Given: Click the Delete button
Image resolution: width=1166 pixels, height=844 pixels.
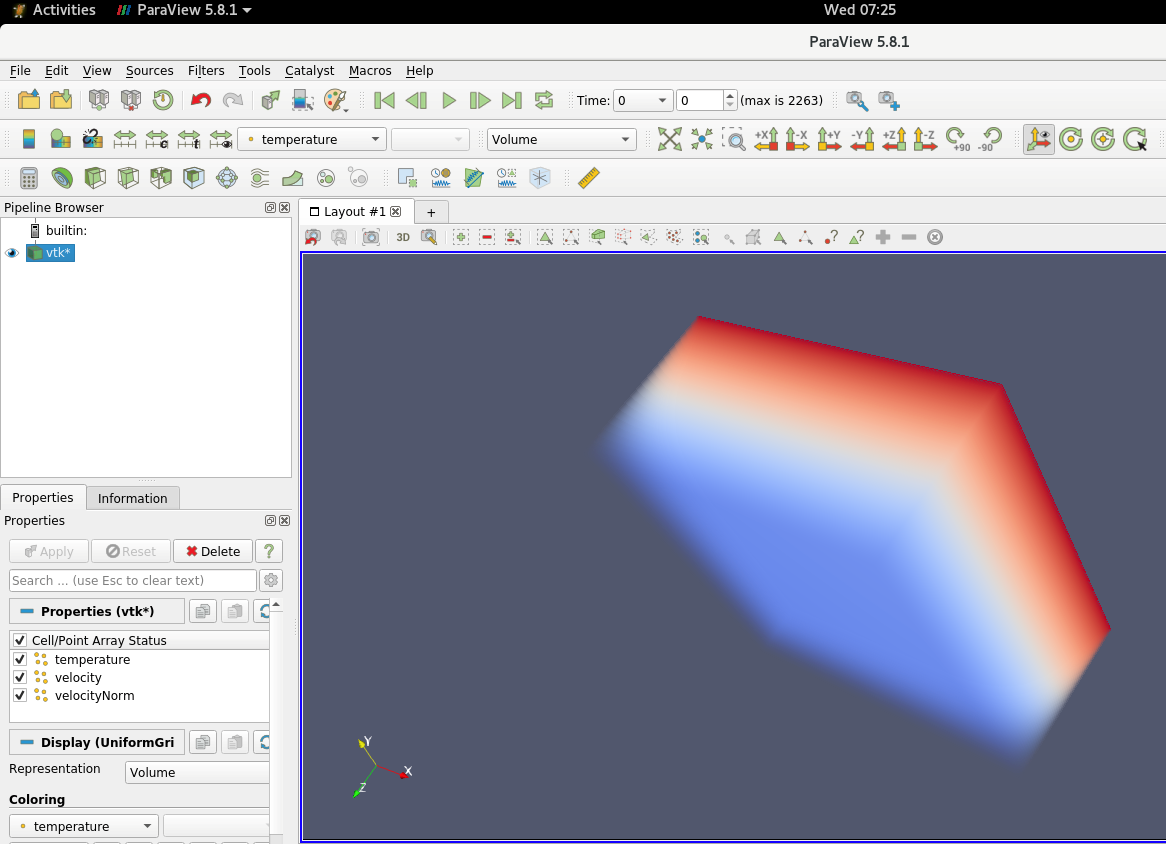Looking at the screenshot, I should click(x=213, y=551).
